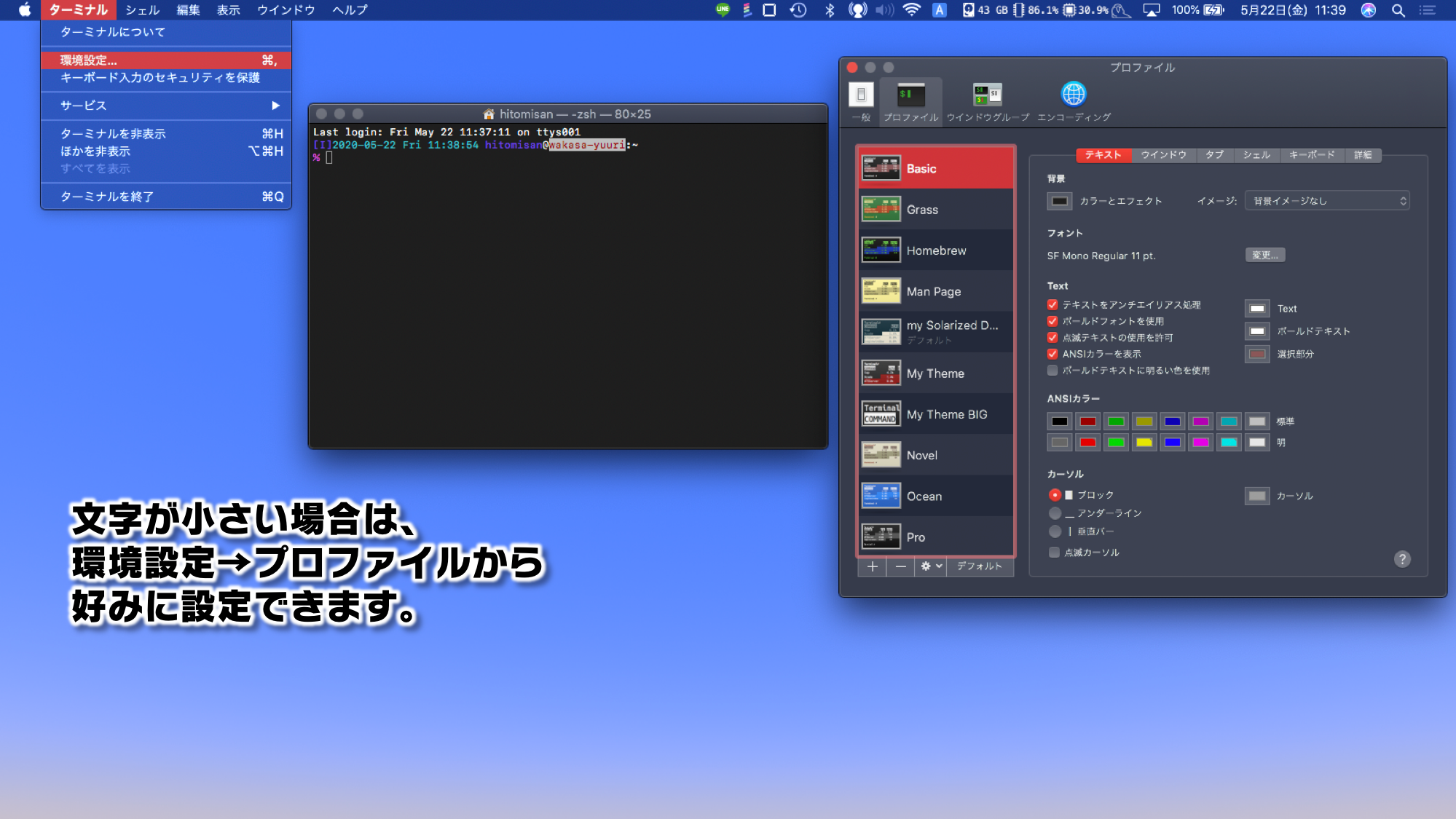Image resolution: width=1456 pixels, height=819 pixels.
Task: Enable 点滅カーソル checkbox
Action: (x=1054, y=553)
